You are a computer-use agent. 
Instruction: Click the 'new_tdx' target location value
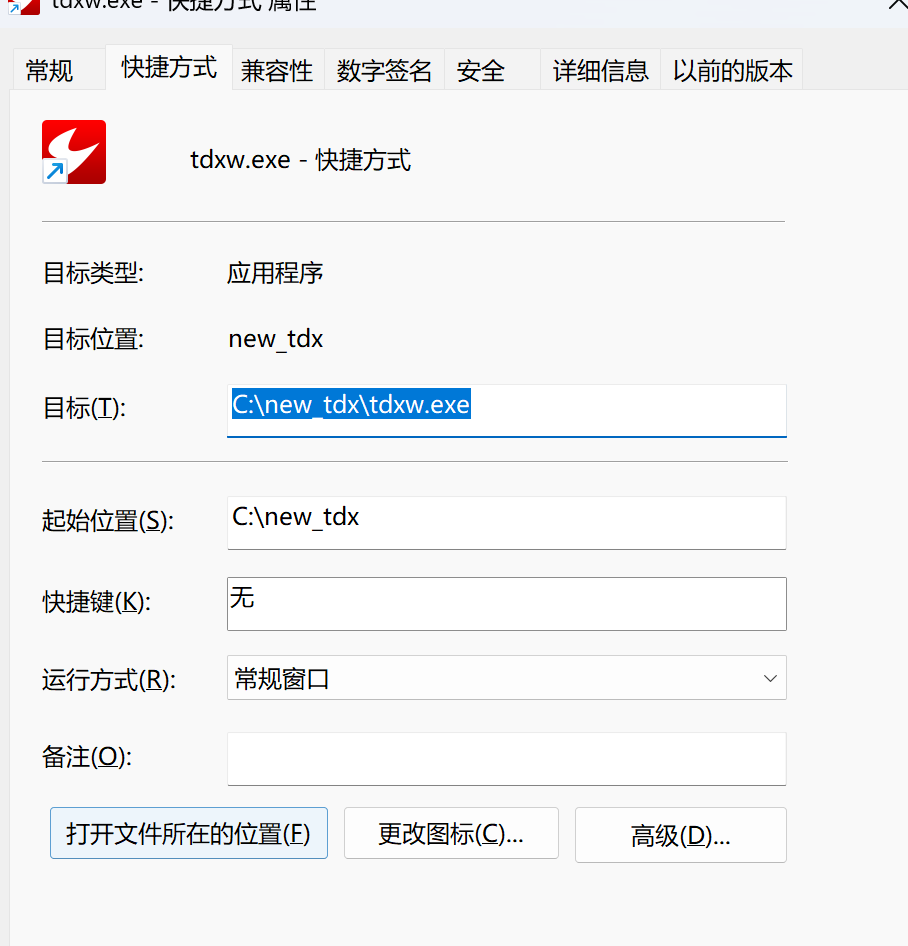(276, 339)
